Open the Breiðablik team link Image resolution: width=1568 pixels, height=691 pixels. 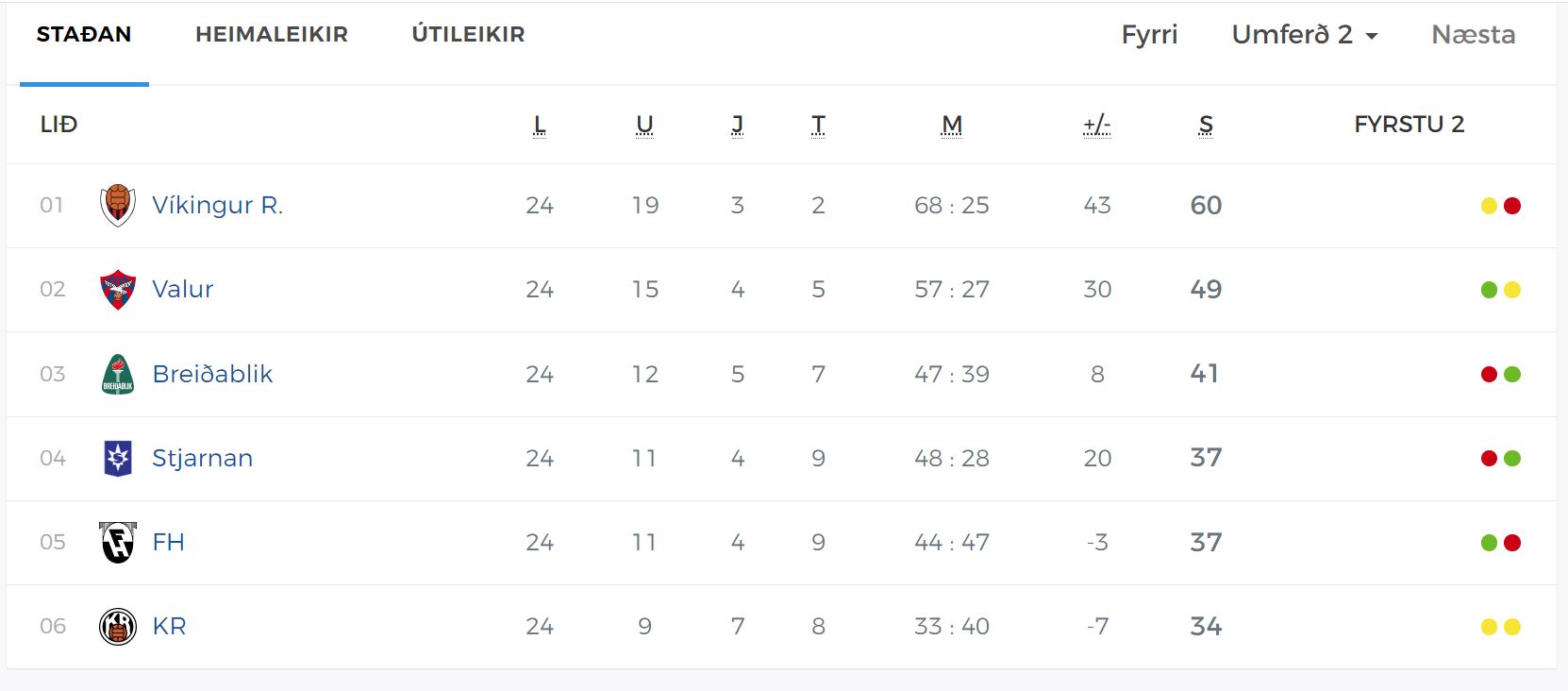coord(212,374)
